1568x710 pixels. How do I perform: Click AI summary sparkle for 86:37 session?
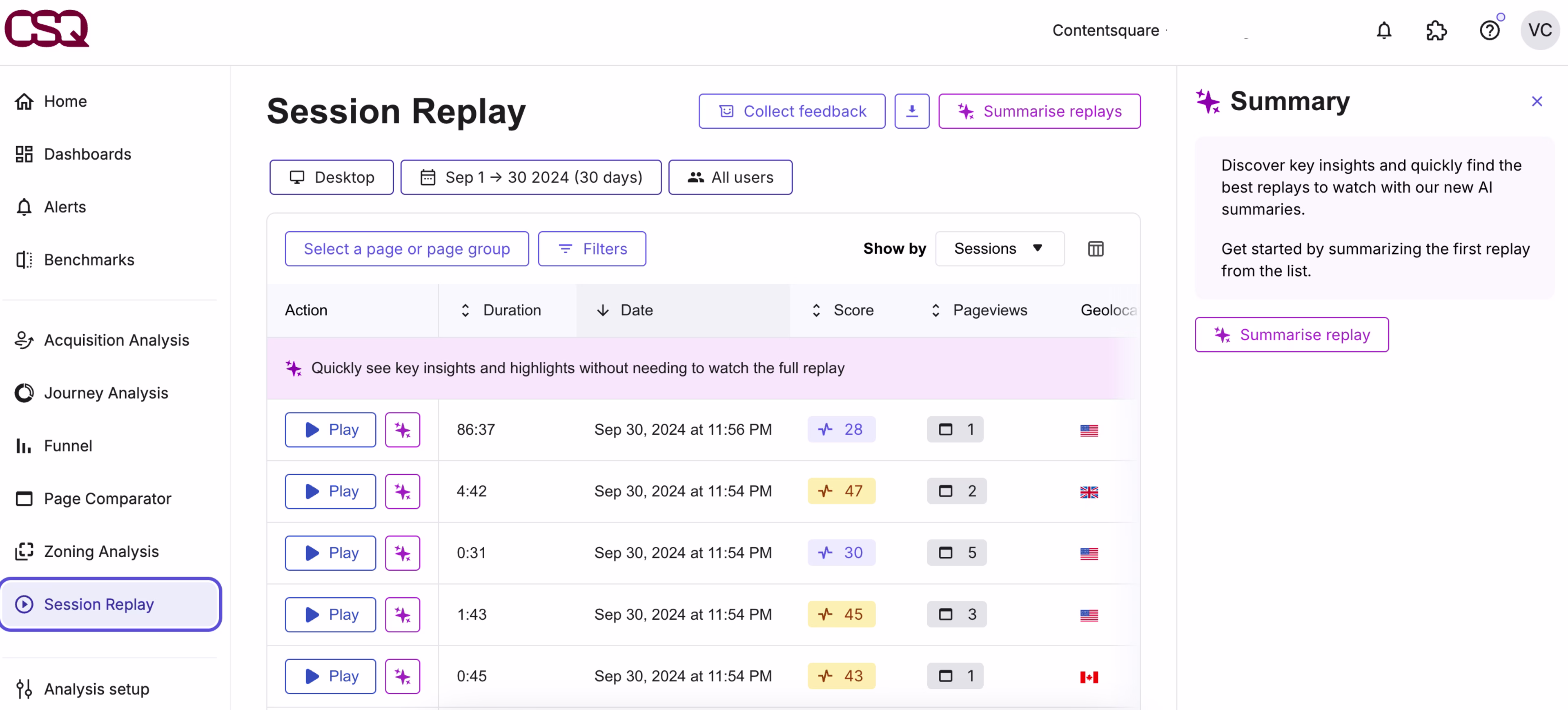[x=402, y=430]
